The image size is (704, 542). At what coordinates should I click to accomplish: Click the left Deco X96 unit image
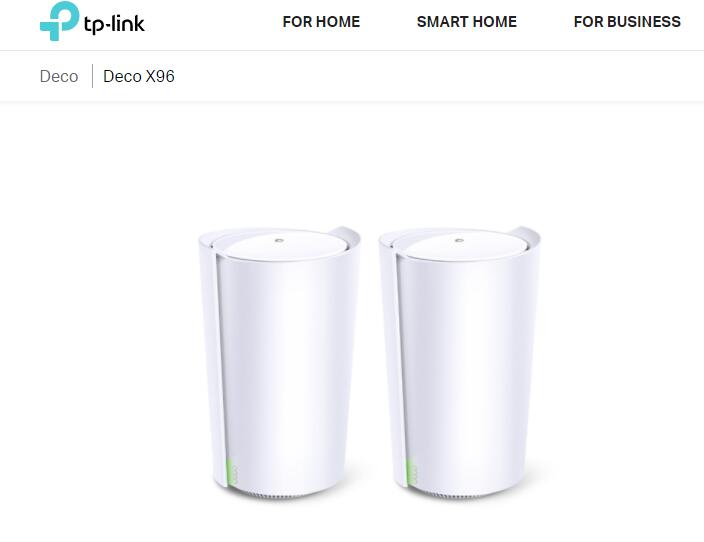coord(279,363)
